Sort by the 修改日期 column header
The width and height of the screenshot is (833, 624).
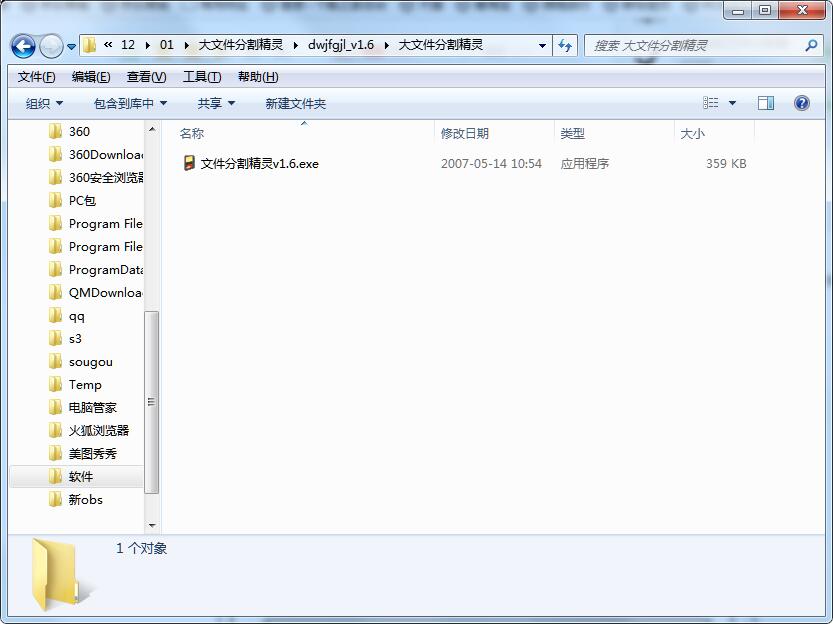[494, 133]
